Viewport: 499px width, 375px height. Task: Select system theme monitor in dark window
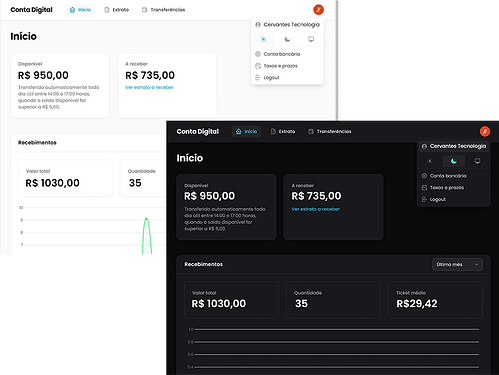pyautogui.click(x=477, y=161)
